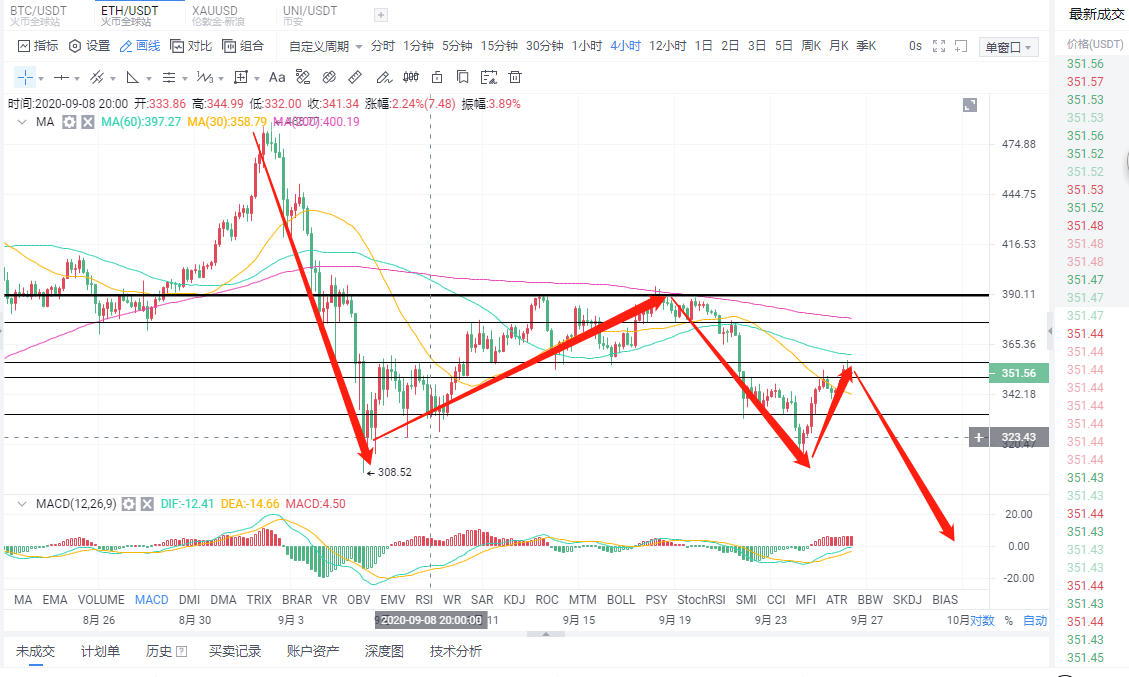Viewport: 1129px width, 677px height.
Task: Expand the horizontal line tool dropdown arrow
Action: click(77, 78)
